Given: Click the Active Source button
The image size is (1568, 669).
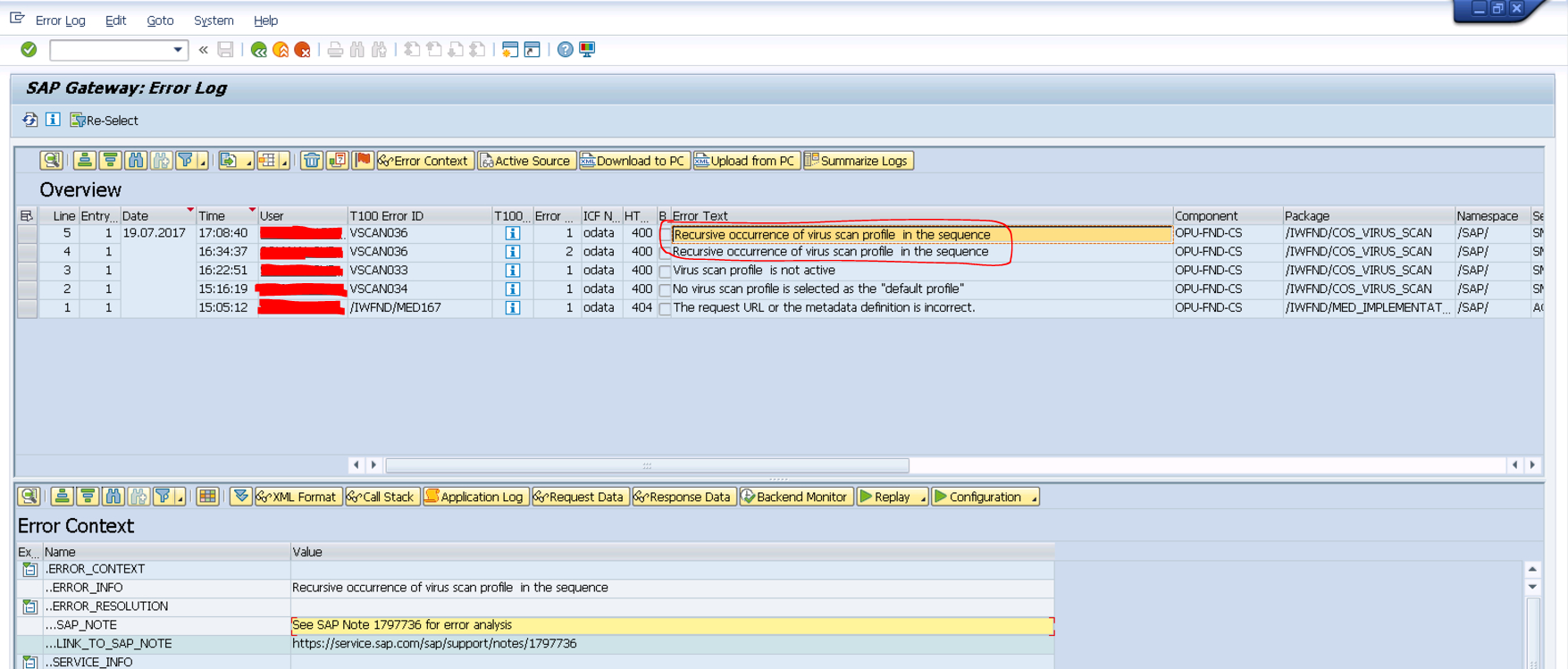Looking at the screenshot, I should pos(526,161).
